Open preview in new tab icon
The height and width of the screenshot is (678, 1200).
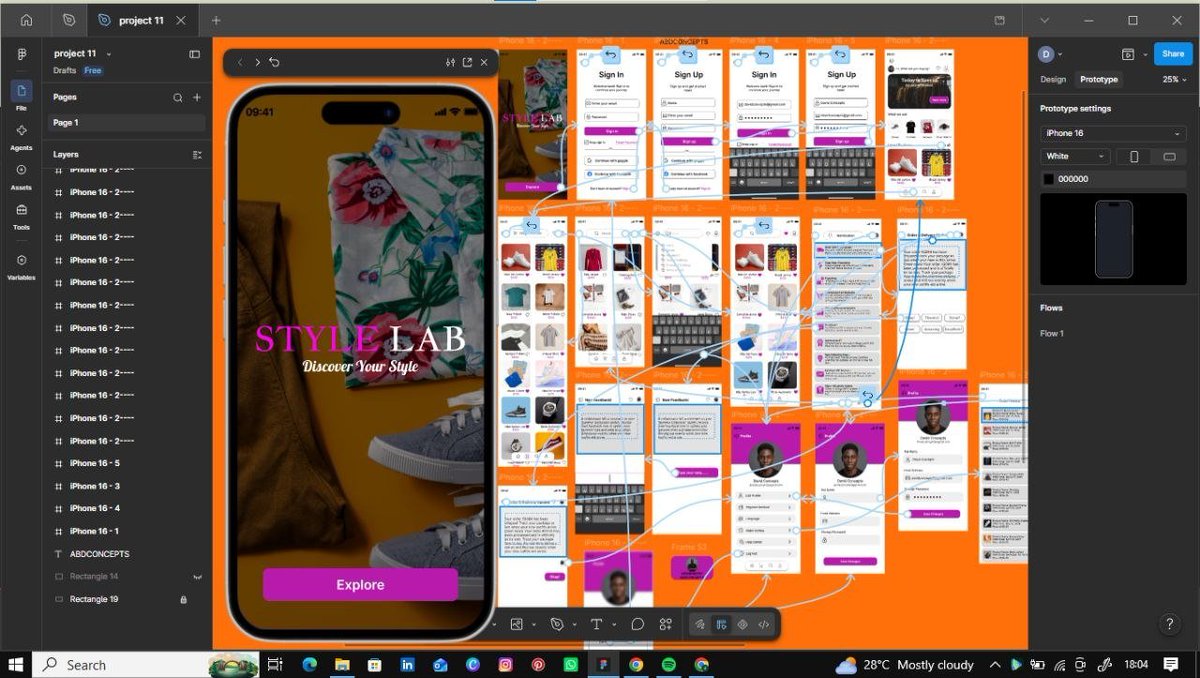[467, 62]
